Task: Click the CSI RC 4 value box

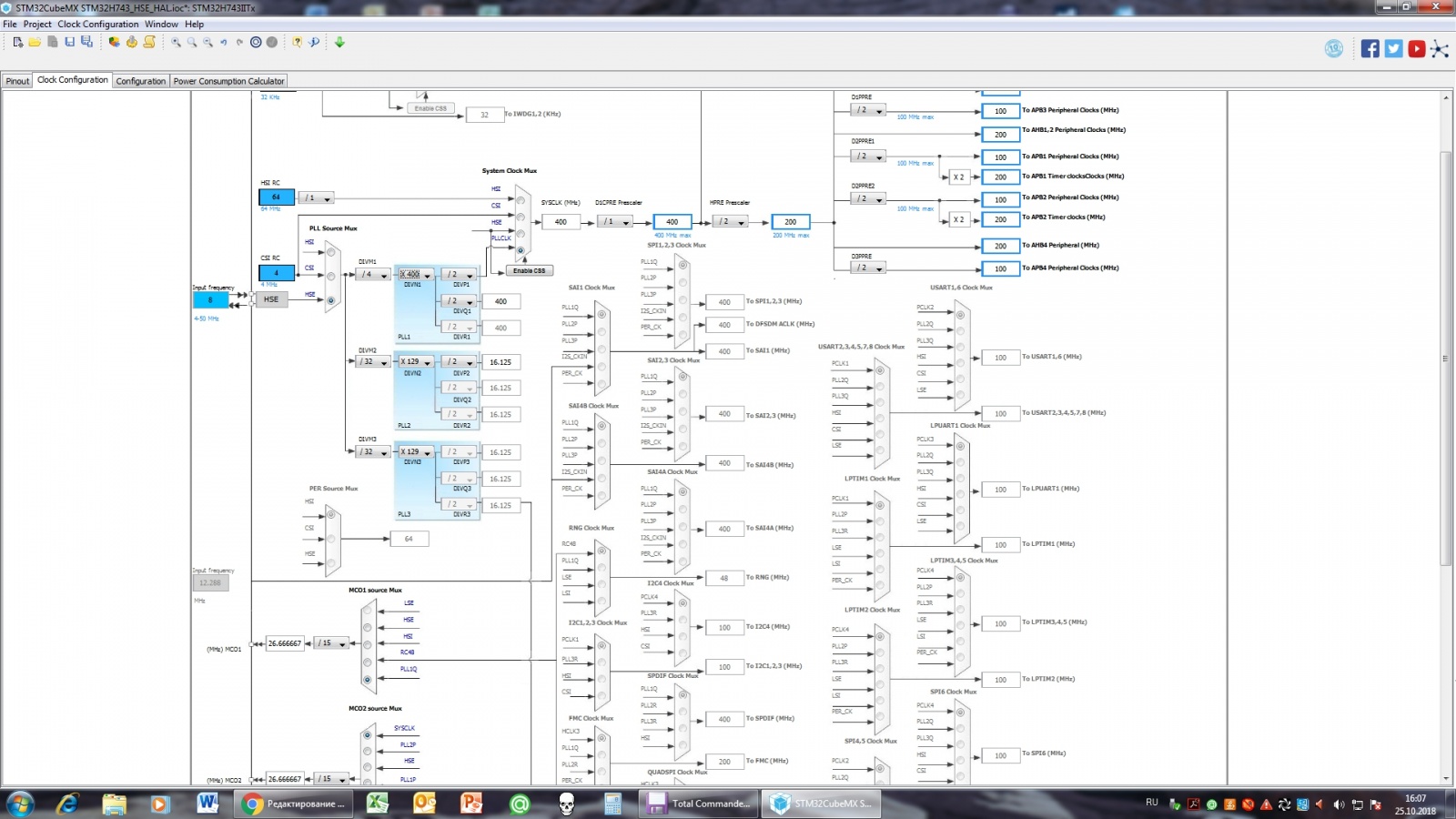Action: pyautogui.click(x=277, y=273)
